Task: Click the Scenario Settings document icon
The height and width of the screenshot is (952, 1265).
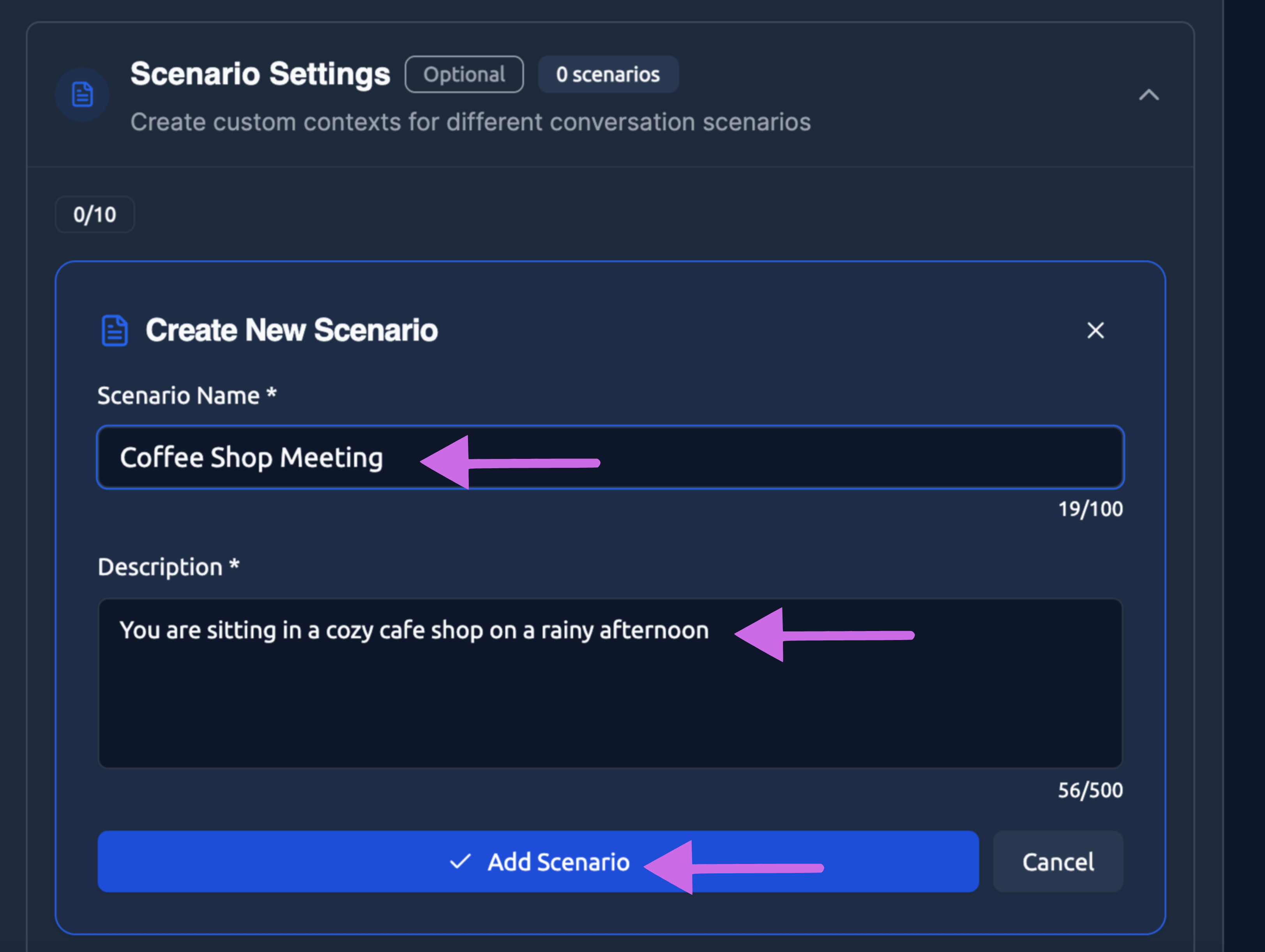Action: click(x=82, y=94)
